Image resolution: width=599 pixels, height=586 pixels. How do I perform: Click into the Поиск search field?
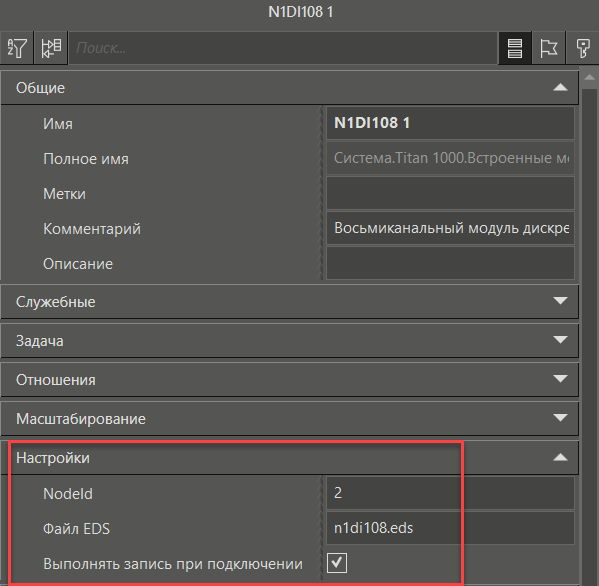pyautogui.click(x=283, y=48)
